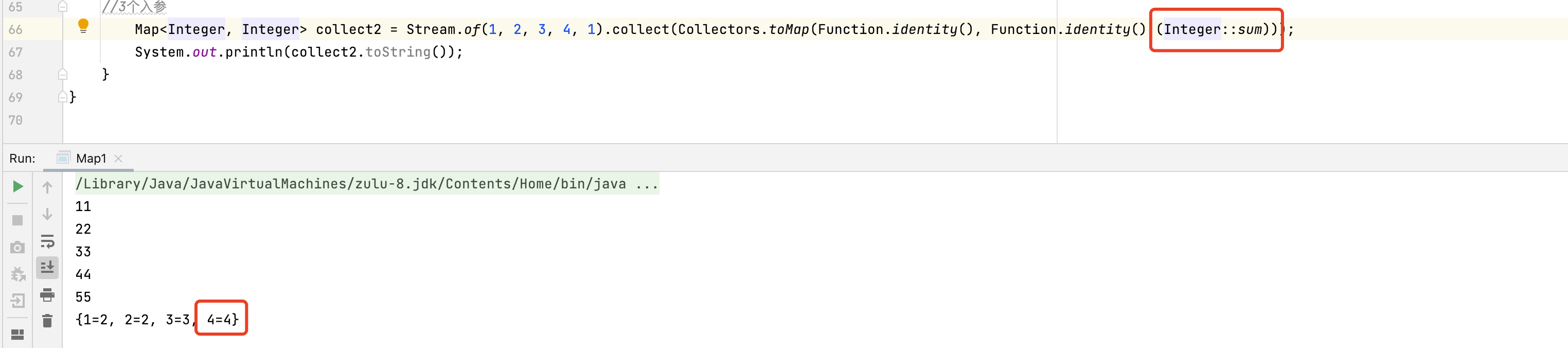Click the Stop process square icon
Image resolution: width=1568 pixels, height=348 pixels.
(17, 220)
